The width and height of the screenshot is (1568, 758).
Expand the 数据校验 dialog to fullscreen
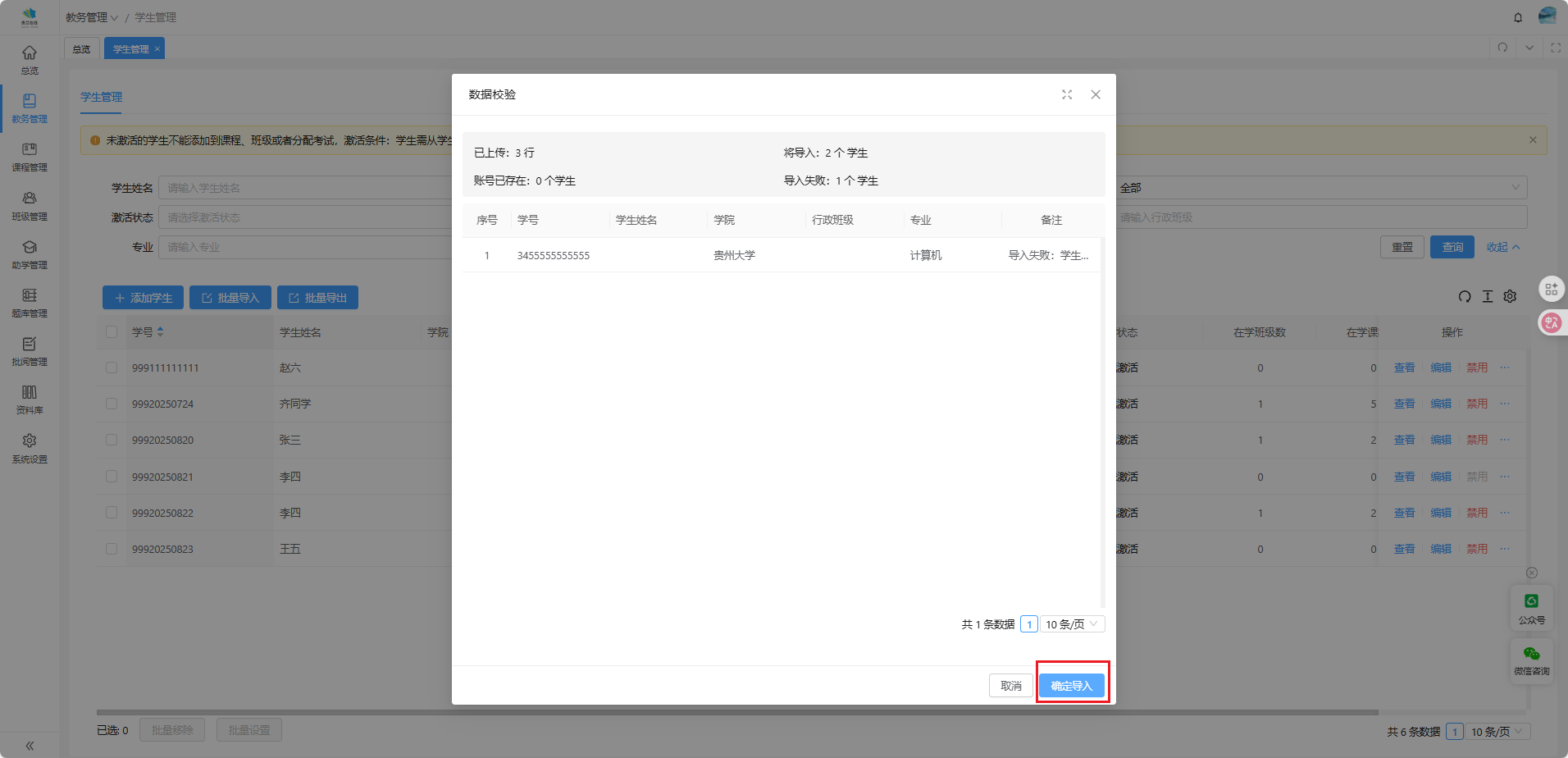pyautogui.click(x=1066, y=94)
